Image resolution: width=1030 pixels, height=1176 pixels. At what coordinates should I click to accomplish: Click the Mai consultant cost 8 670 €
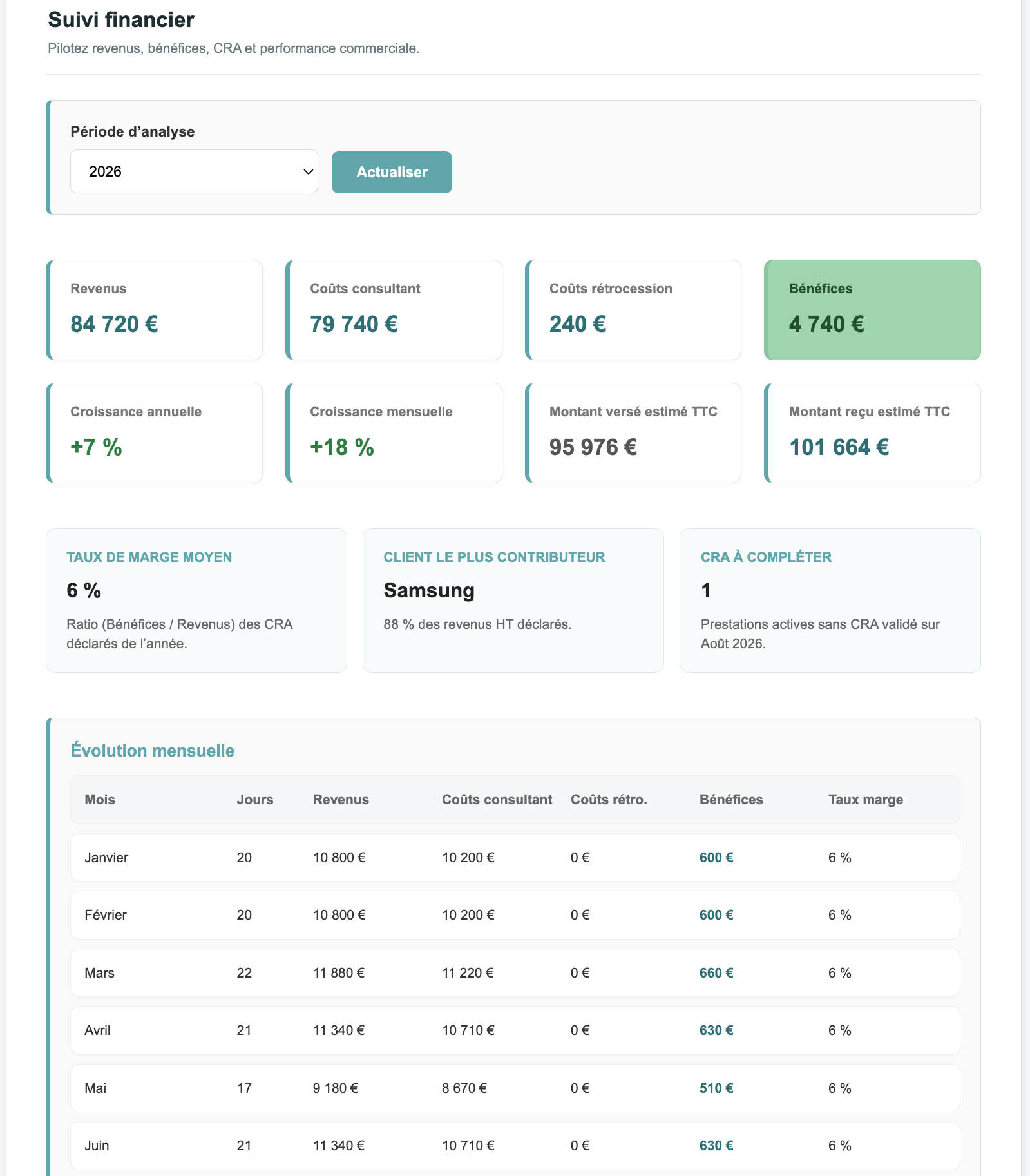(464, 1088)
